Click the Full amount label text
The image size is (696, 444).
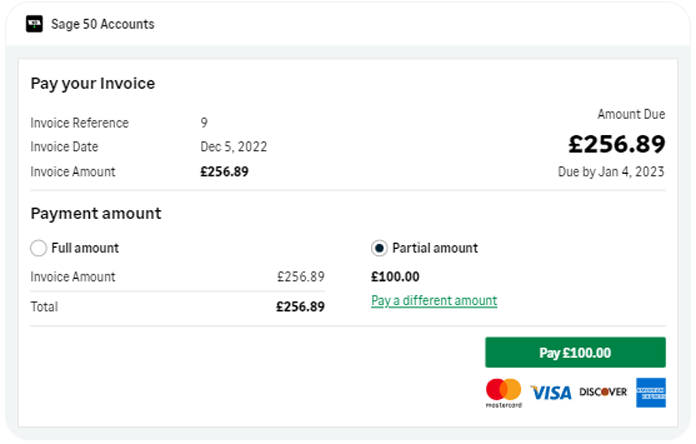85,248
